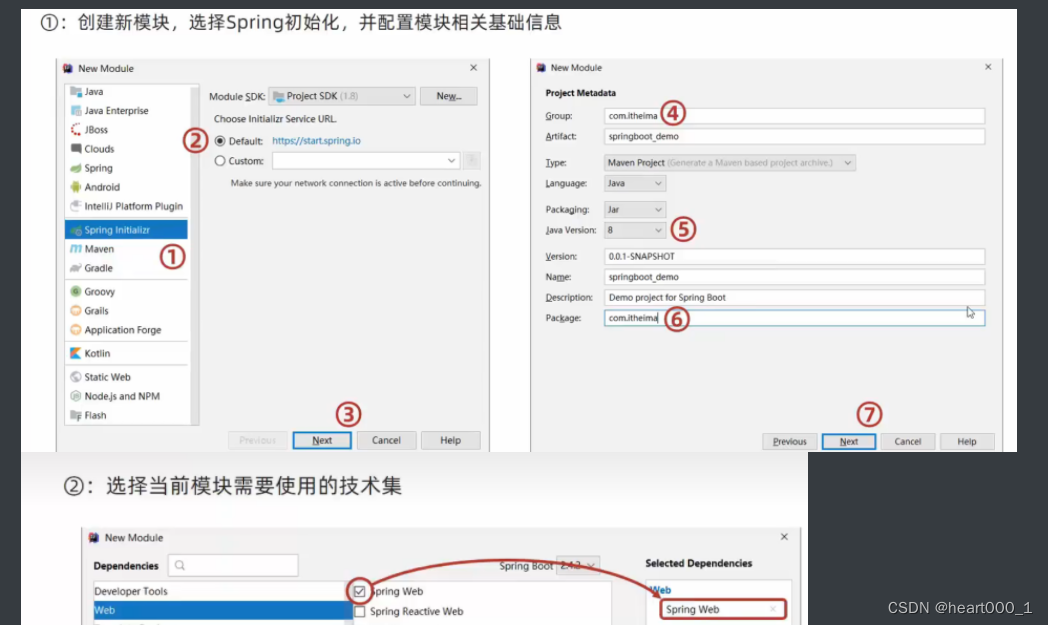
Task: Click Help in Project Metadata dialog
Action: pos(966,442)
